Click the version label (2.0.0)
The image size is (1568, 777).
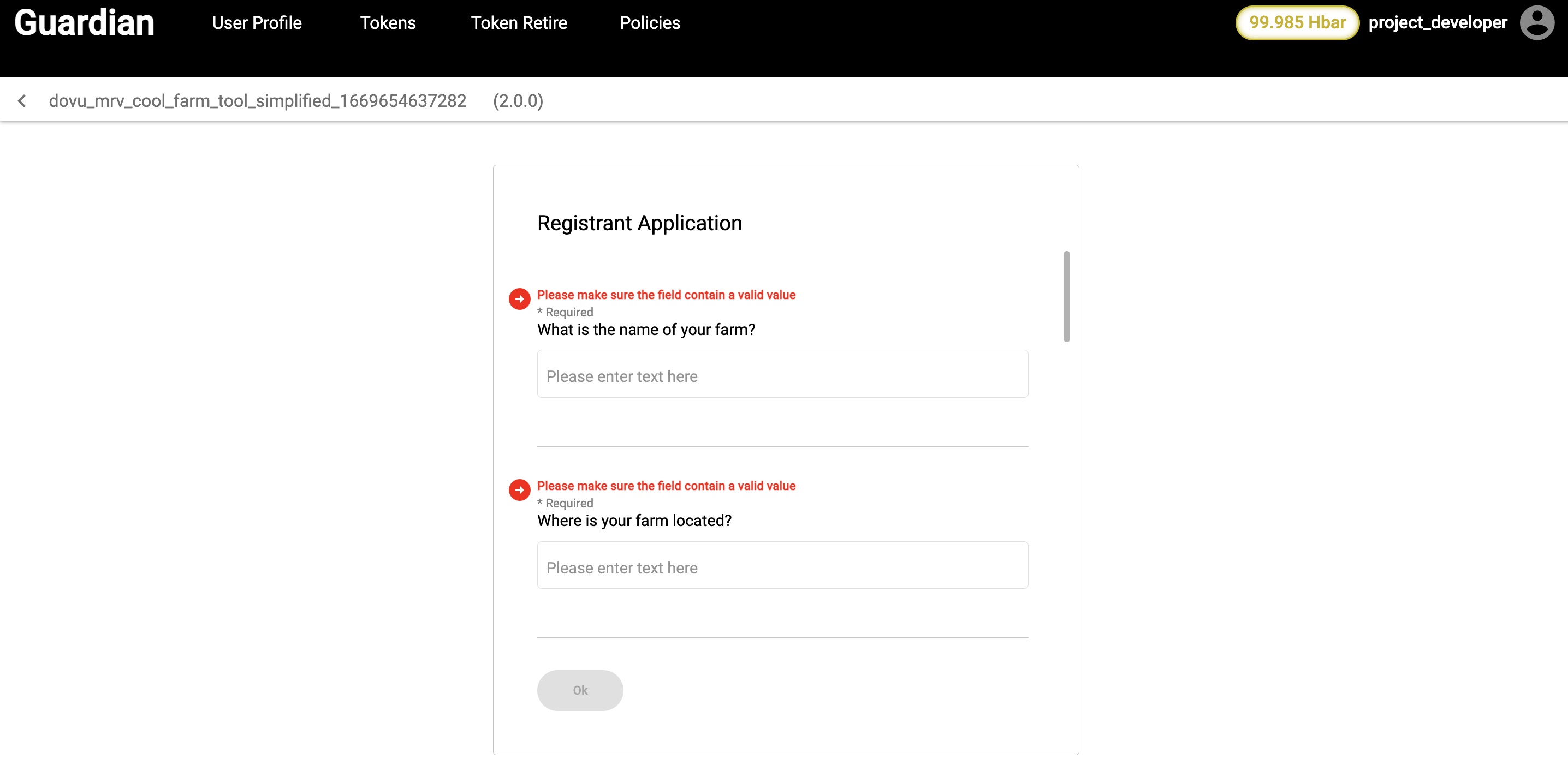pyautogui.click(x=518, y=101)
